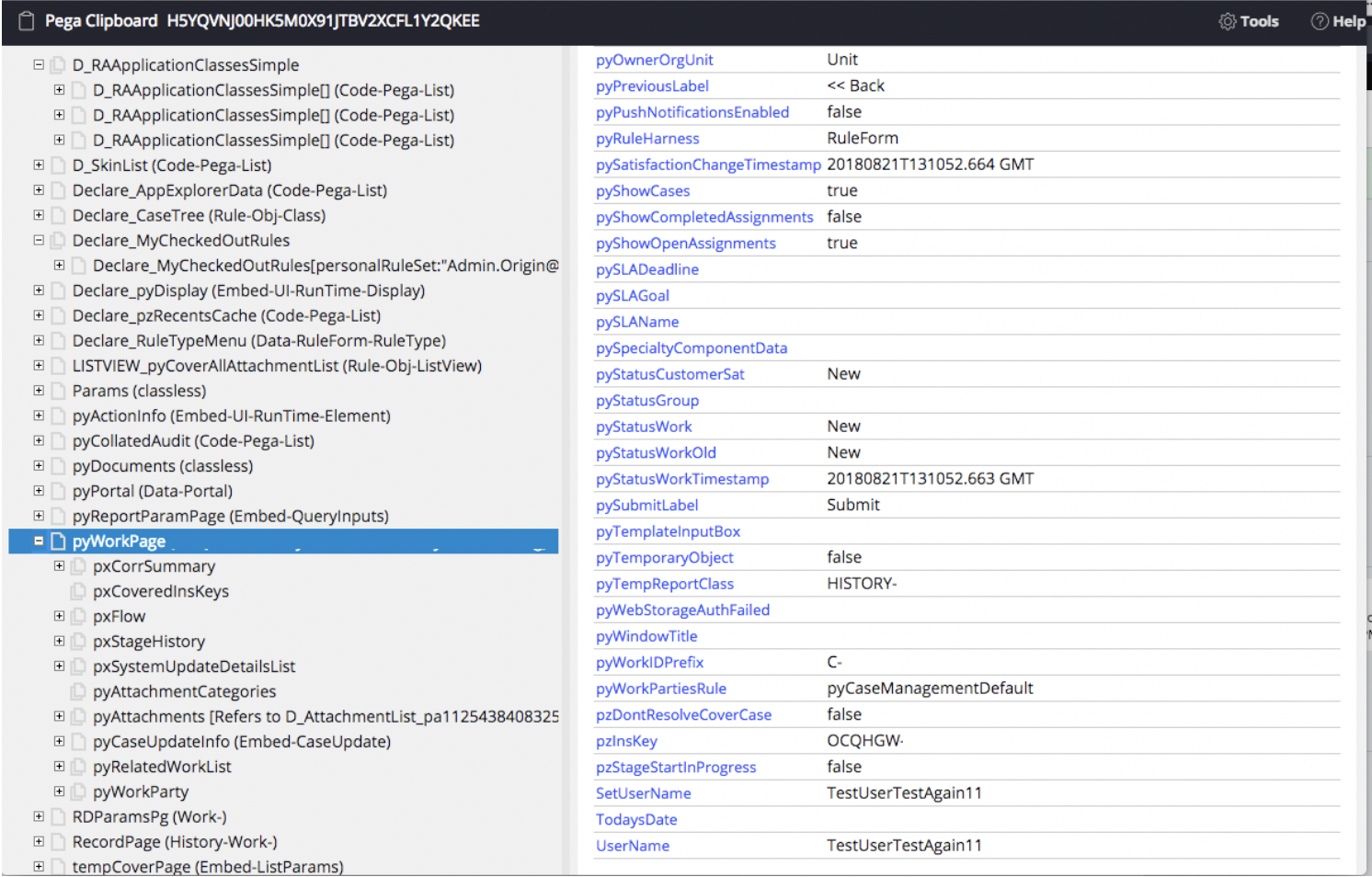Viewport: 1372px width, 877px height.
Task: Select LISTVIEW_pyCoverAllAttachmentList page
Action: click(x=277, y=366)
